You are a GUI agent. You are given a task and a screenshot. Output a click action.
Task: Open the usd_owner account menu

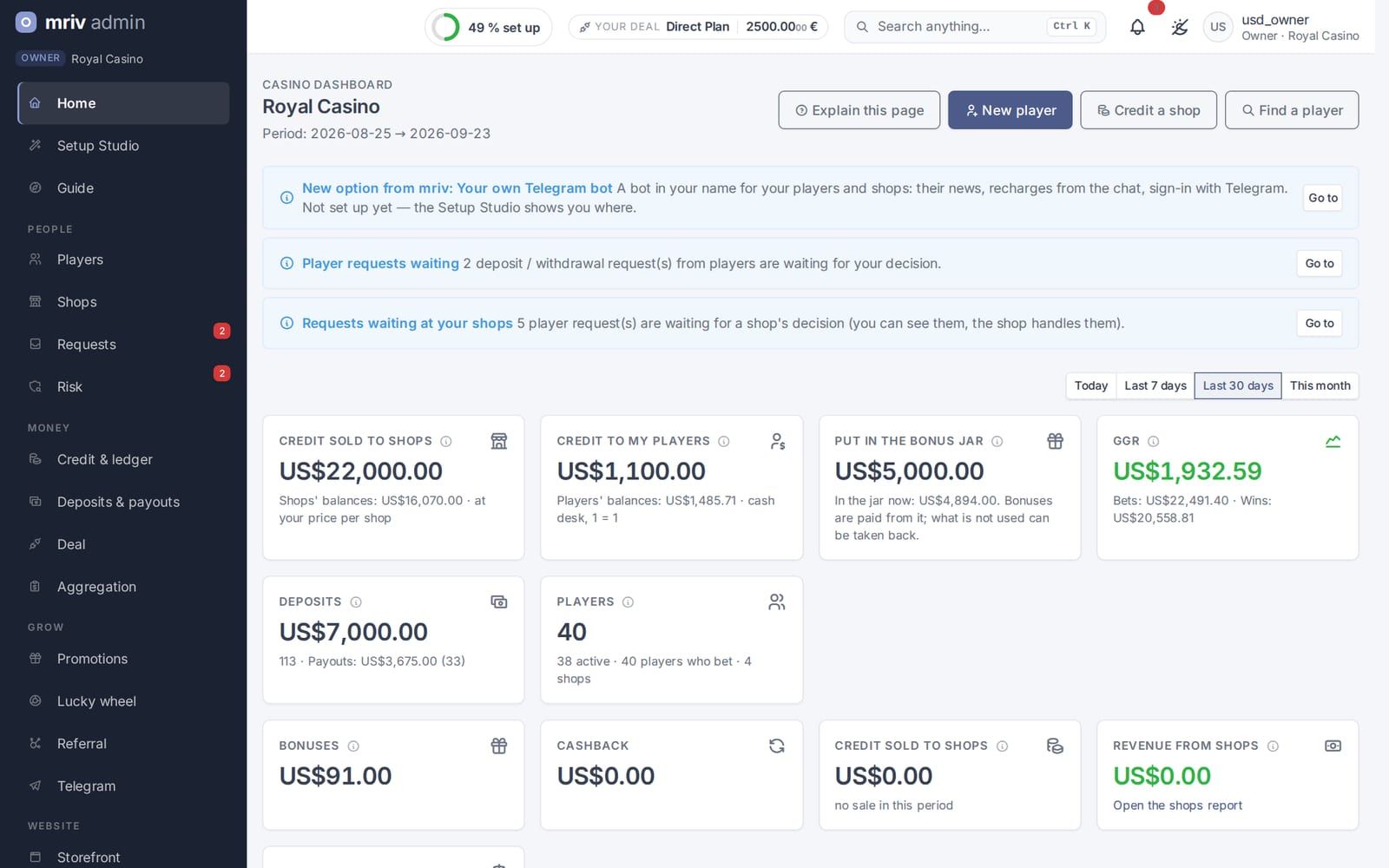pyautogui.click(x=1281, y=27)
